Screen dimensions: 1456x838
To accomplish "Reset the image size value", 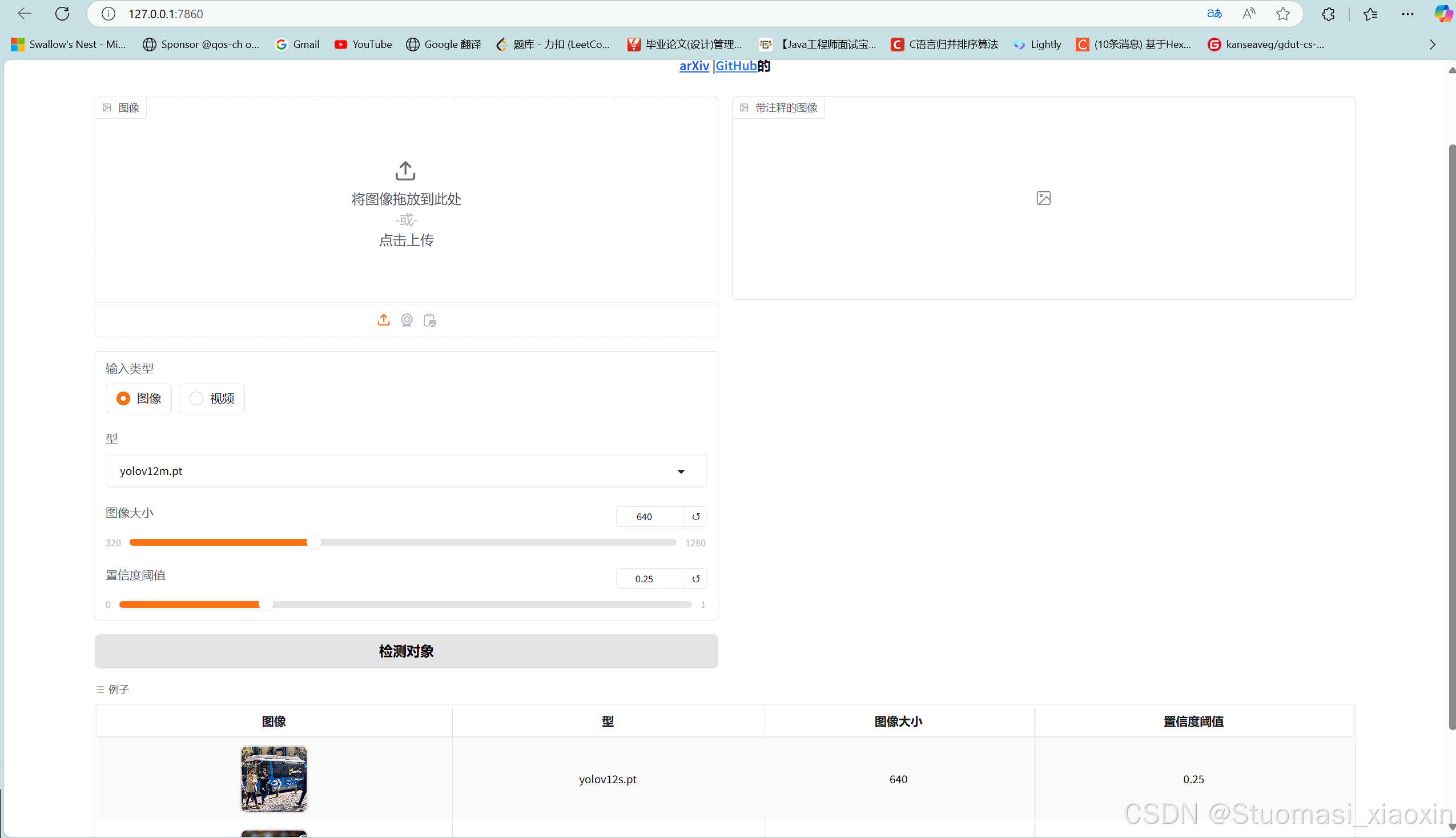I will [695, 516].
